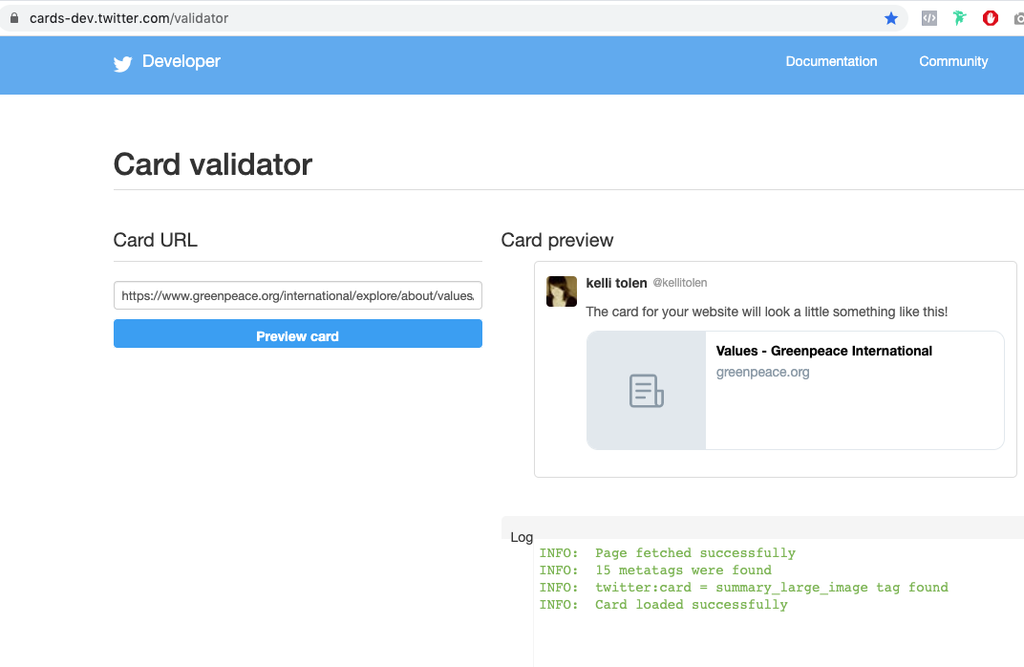
Task: Click the lock icon beside the URL
Action: (x=14, y=18)
